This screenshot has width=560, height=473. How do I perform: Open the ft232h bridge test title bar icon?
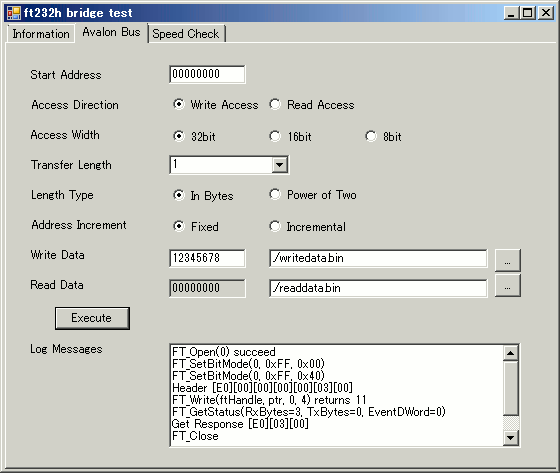[x=14, y=13]
